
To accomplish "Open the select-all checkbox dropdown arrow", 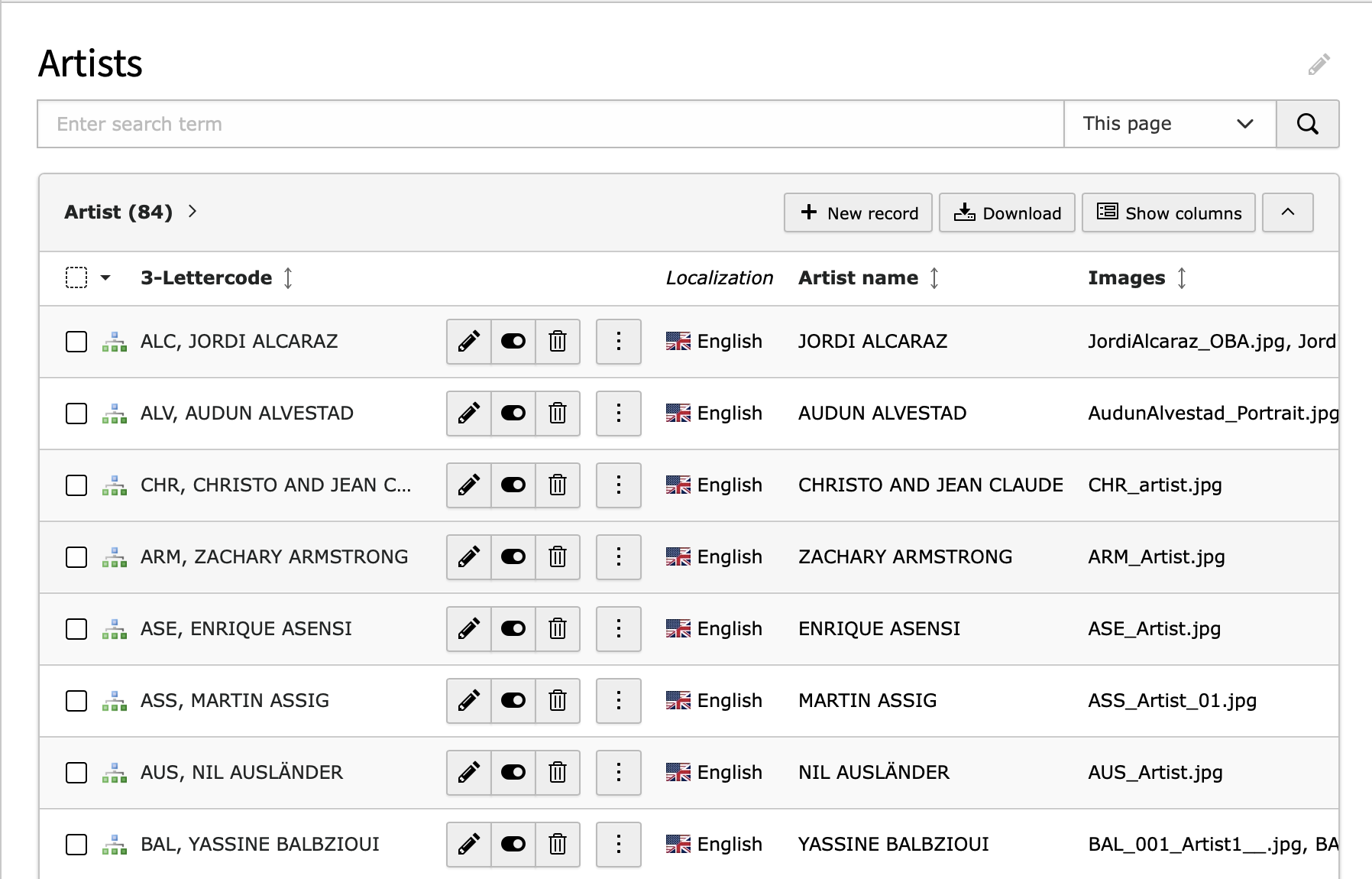I will coord(106,277).
